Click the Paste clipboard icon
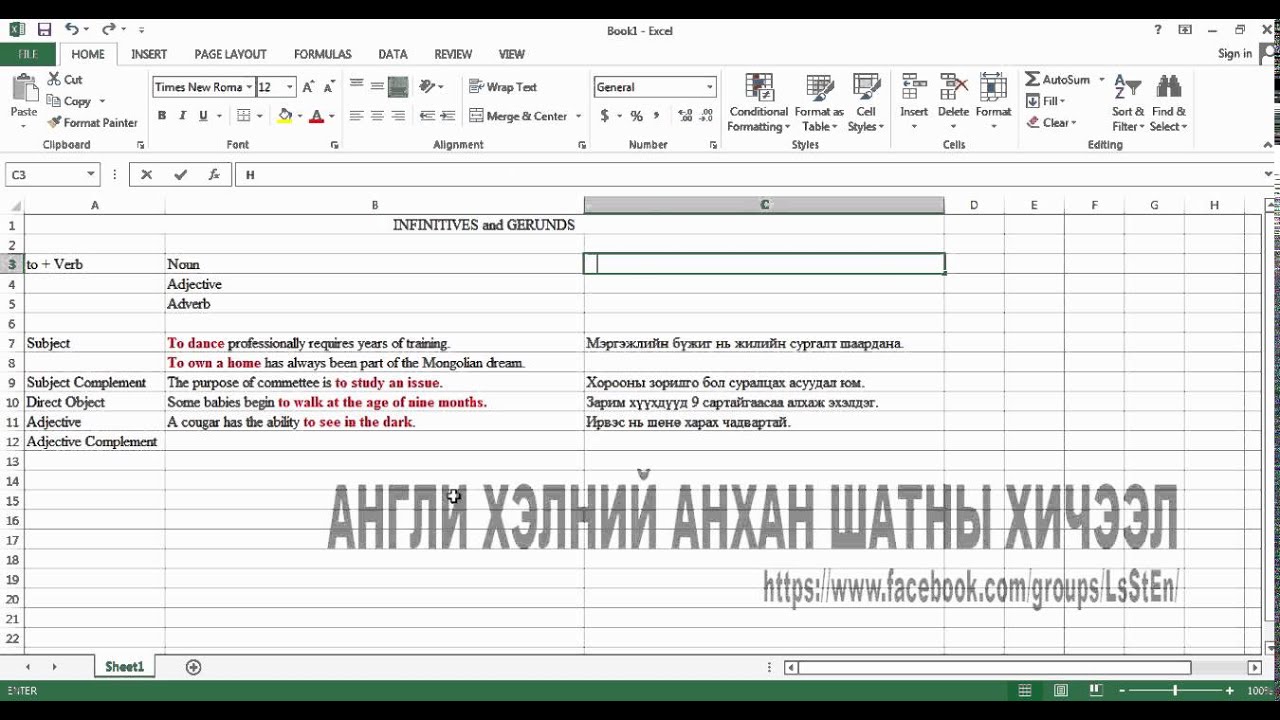The width and height of the screenshot is (1280, 720). click(24, 90)
